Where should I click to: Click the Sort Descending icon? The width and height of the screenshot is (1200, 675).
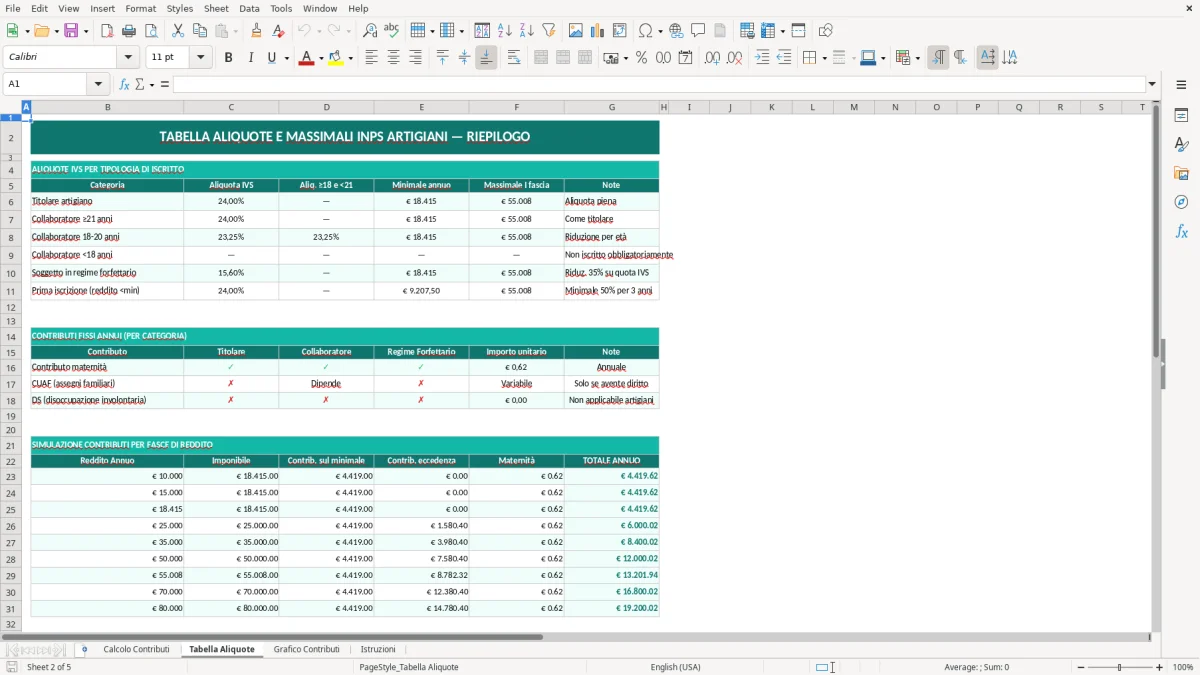(x=527, y=31)
